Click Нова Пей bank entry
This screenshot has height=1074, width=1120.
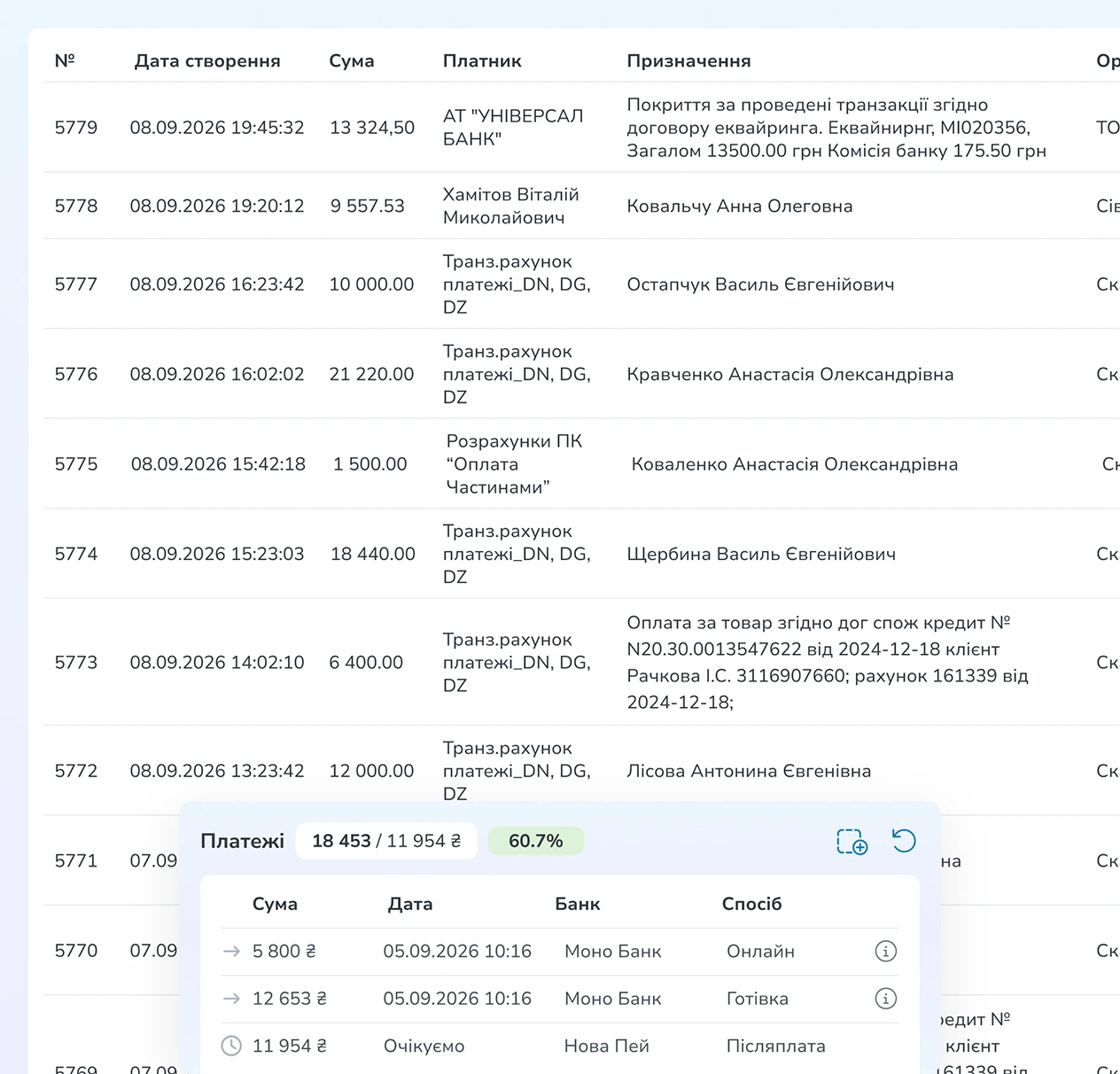coord(607,1047)
